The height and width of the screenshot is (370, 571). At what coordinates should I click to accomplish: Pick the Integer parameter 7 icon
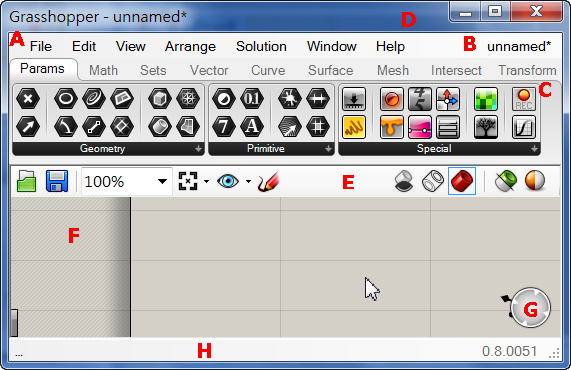click(x=224, y=127)
